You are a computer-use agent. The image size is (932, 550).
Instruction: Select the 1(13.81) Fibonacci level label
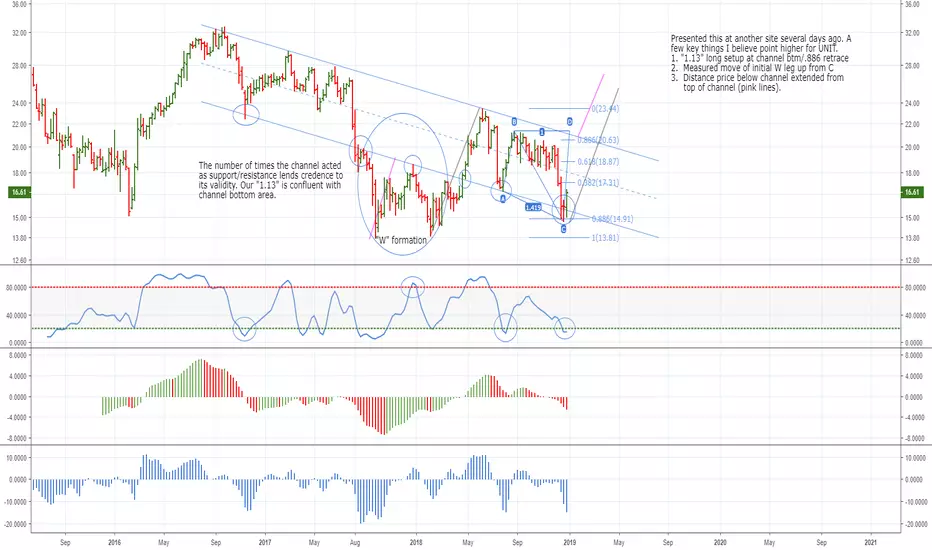coord(605,238)
